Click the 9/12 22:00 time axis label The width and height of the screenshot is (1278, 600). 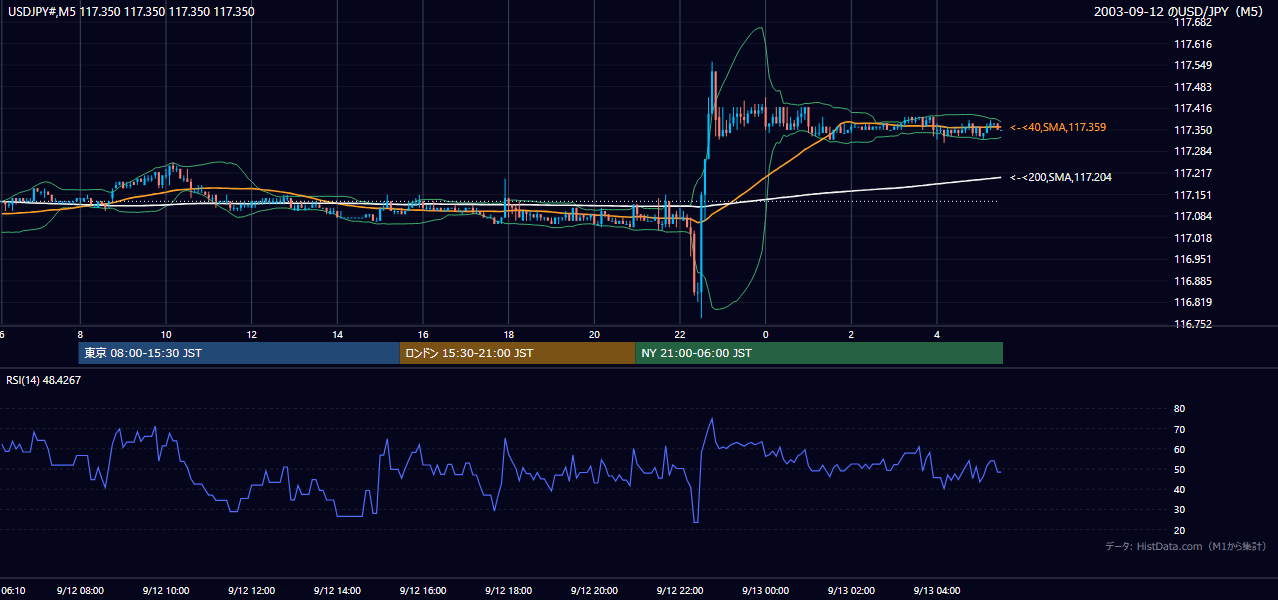pyautogui.click(x=681, y=590)
